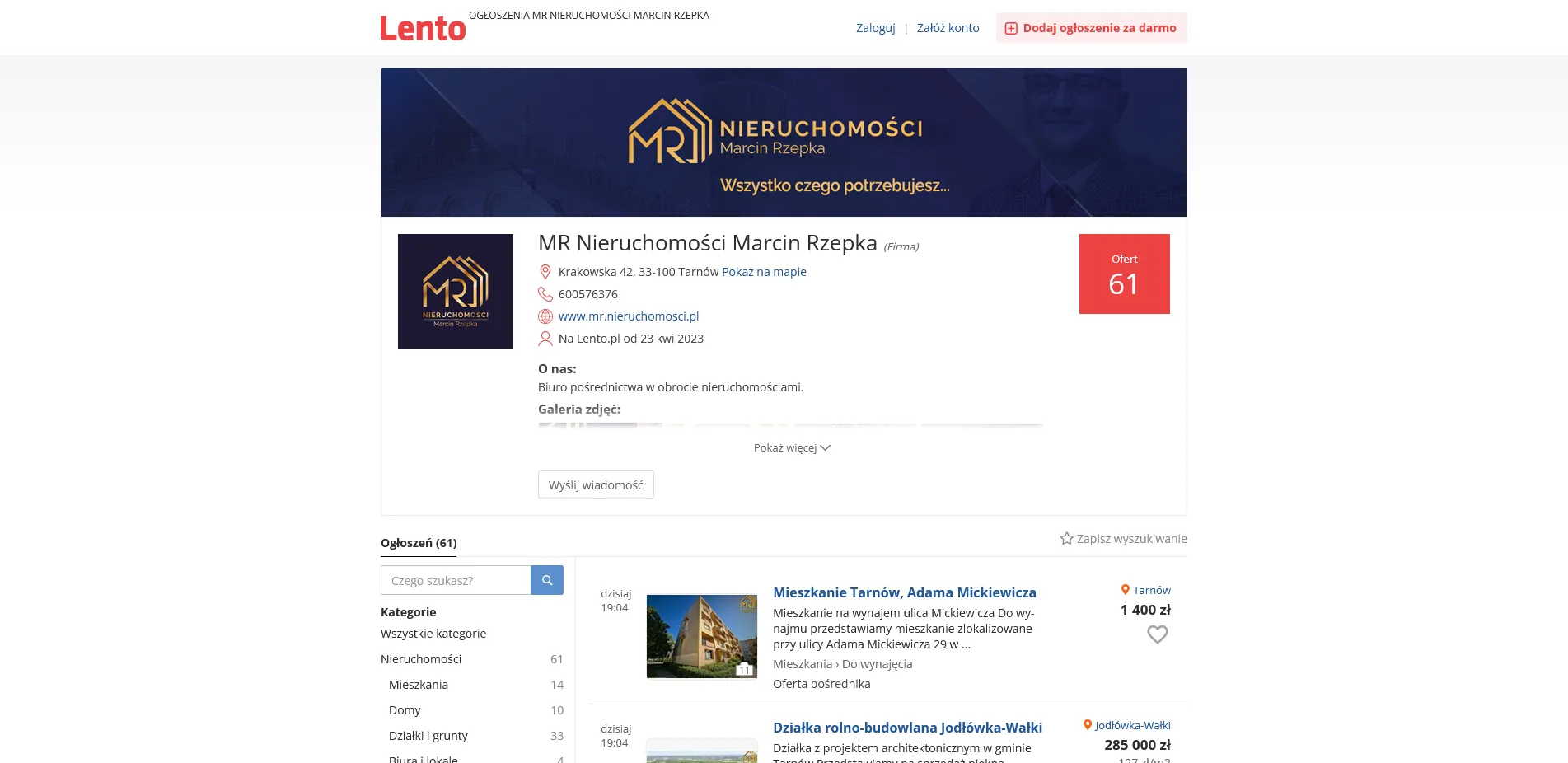Click Dodaj ogłoszenie za darmo button

(1092, 28)
